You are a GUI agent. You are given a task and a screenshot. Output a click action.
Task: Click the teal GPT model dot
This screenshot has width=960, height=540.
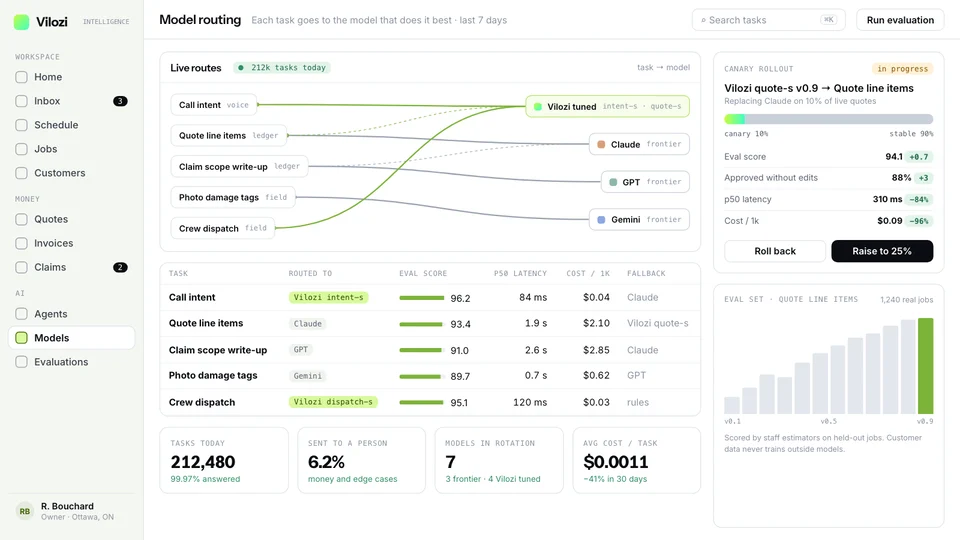click(x=613, y=182)
